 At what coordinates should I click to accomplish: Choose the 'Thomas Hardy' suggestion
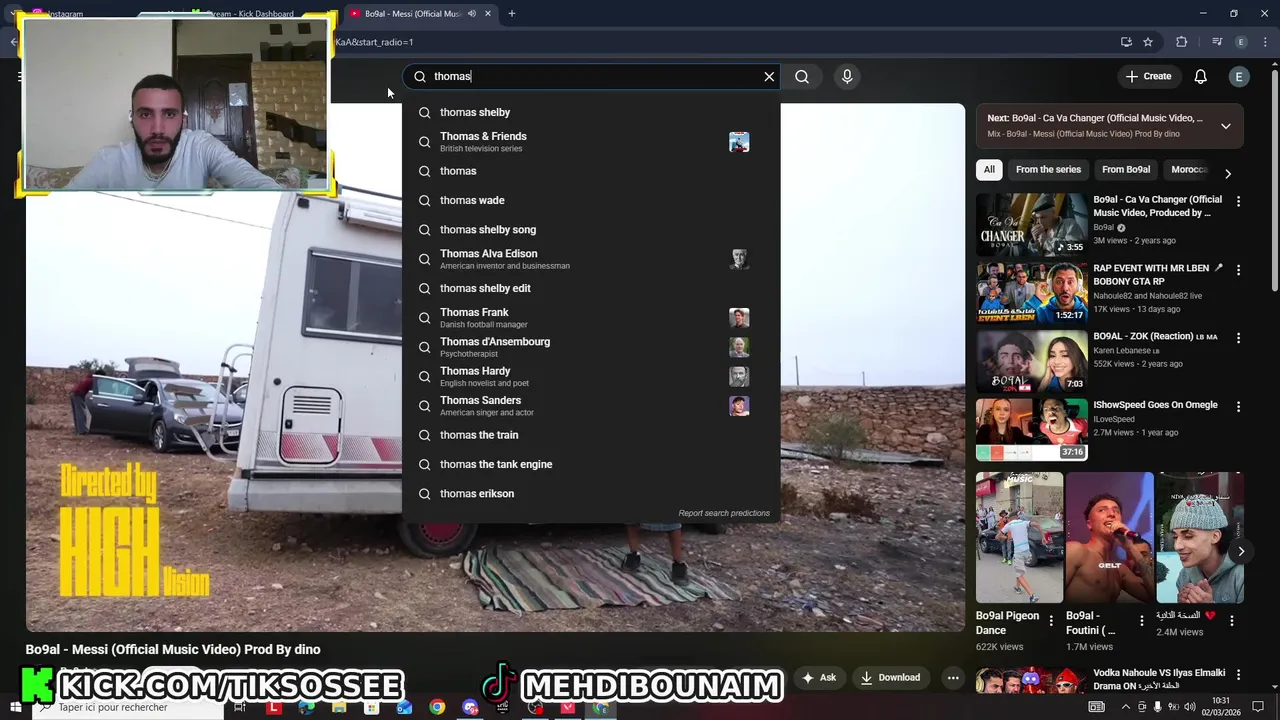591,376
